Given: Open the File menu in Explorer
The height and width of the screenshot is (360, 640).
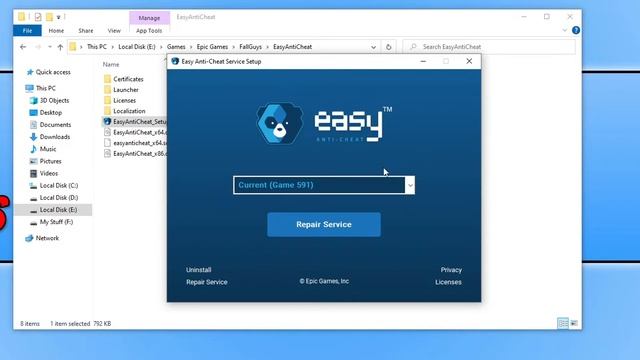Looking at the screenshot, I should pos(27,31).
